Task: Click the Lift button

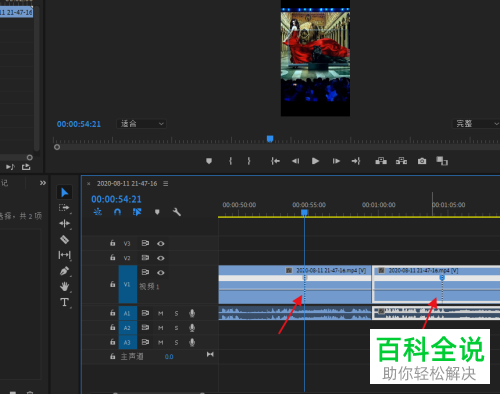Action: tap(381, 161)
